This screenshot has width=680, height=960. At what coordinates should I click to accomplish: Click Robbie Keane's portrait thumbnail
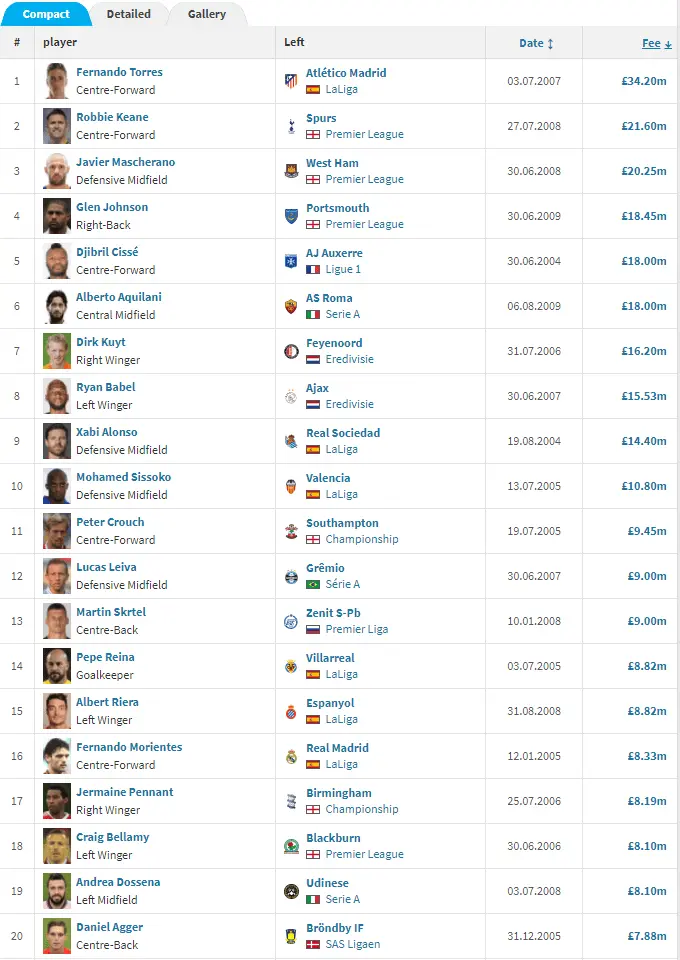(x=57, y=126)
